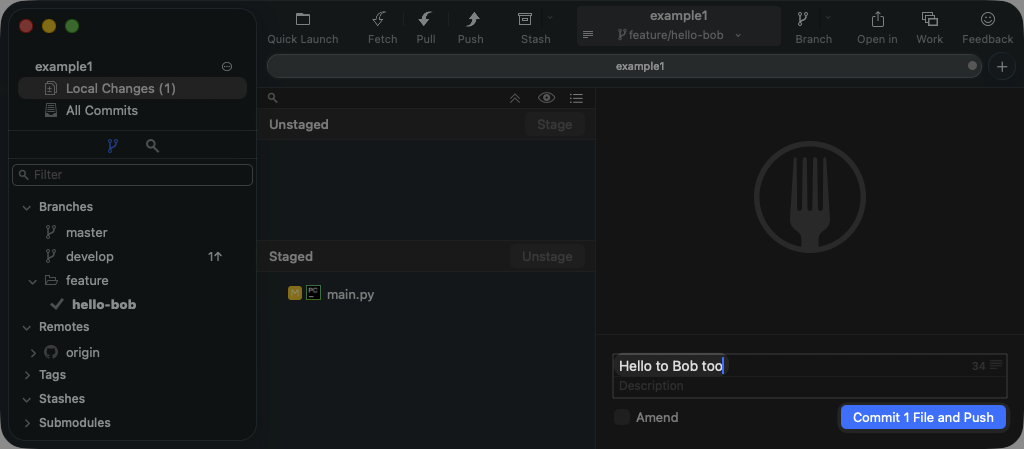Image resolution: width=1024 pixels, height=449 pixels.
Task: Expand the origin remote
Action: click(x=33, y=353)
